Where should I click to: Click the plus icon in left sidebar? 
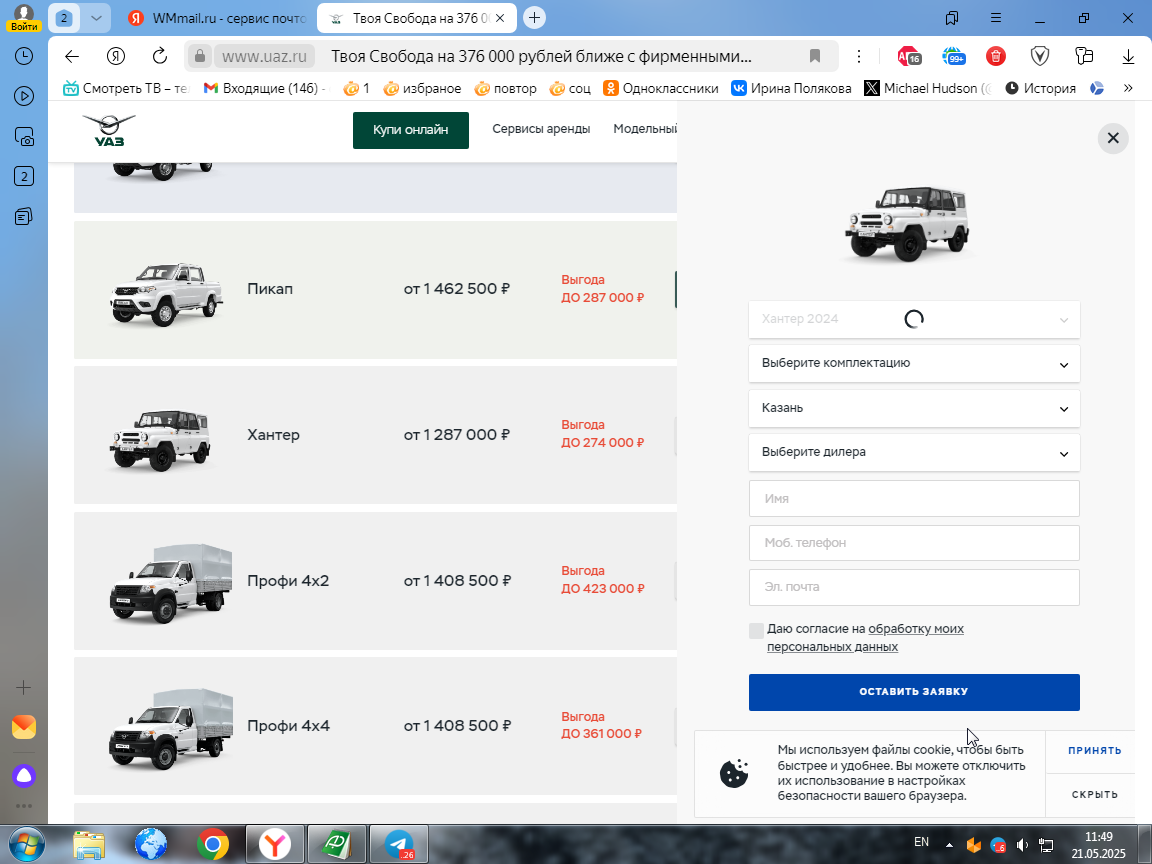tap(24, 688)
